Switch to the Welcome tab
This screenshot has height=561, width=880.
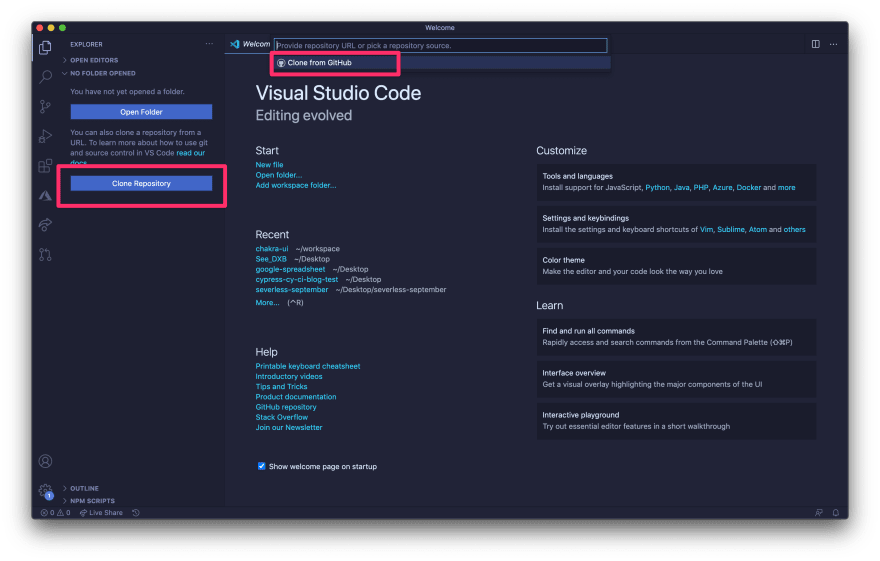click(x=250, y=44)
